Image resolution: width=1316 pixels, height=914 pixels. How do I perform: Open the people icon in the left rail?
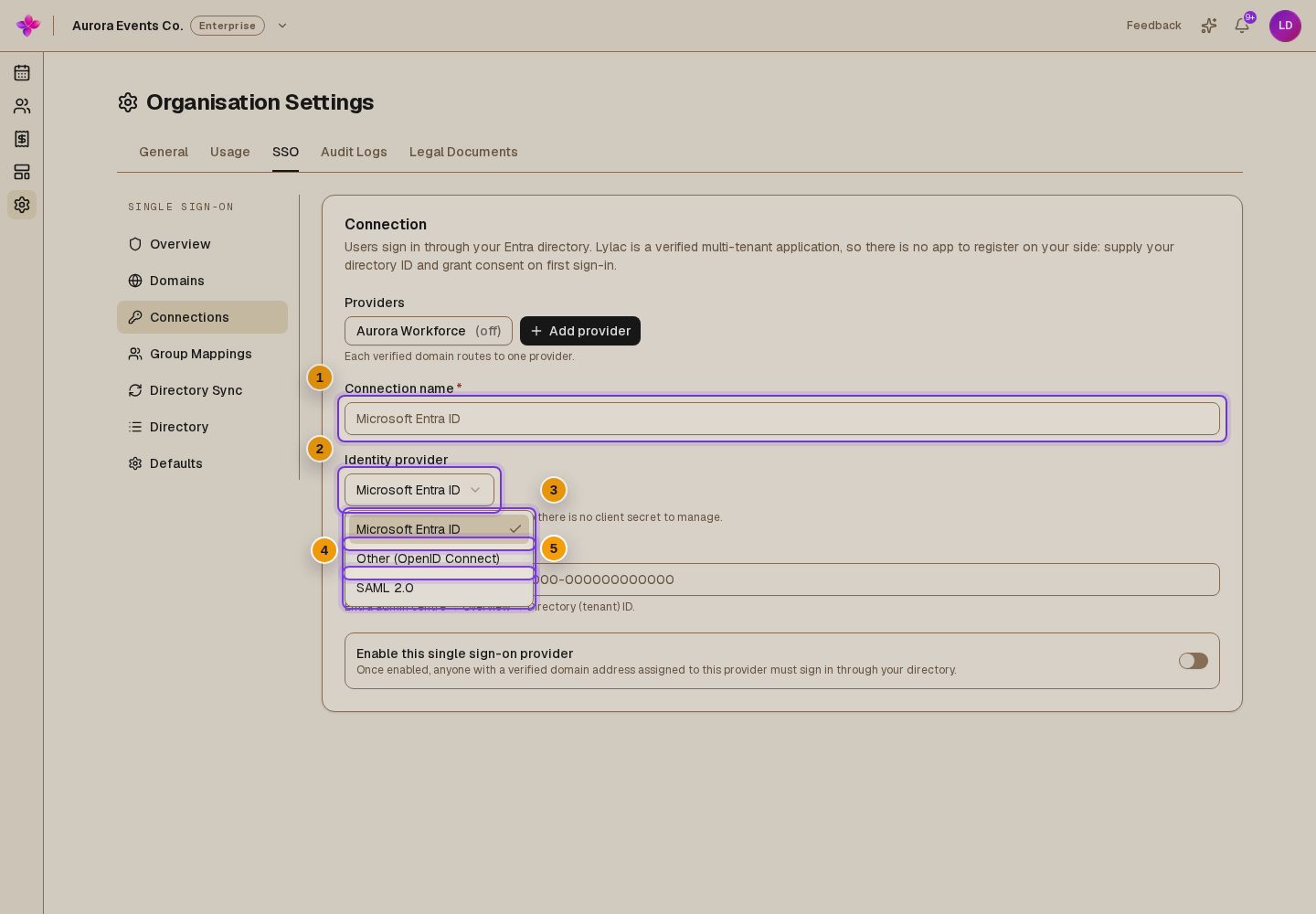[22, 106]
